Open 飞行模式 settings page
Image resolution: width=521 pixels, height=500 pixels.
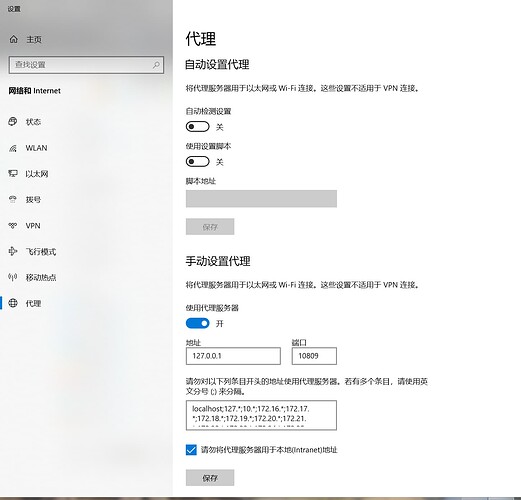click(41, 251)
